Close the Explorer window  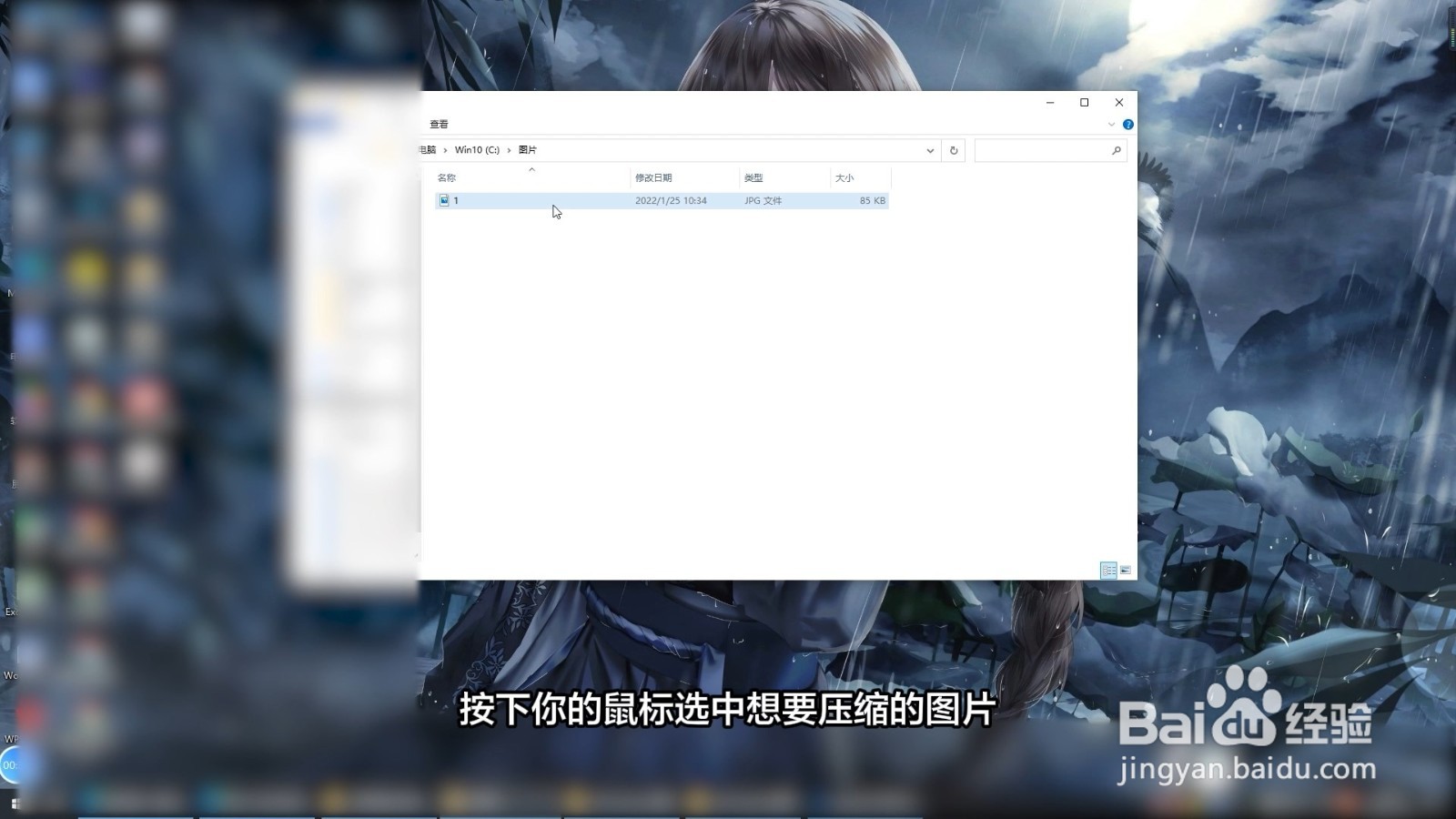(x=1119, y=103)
